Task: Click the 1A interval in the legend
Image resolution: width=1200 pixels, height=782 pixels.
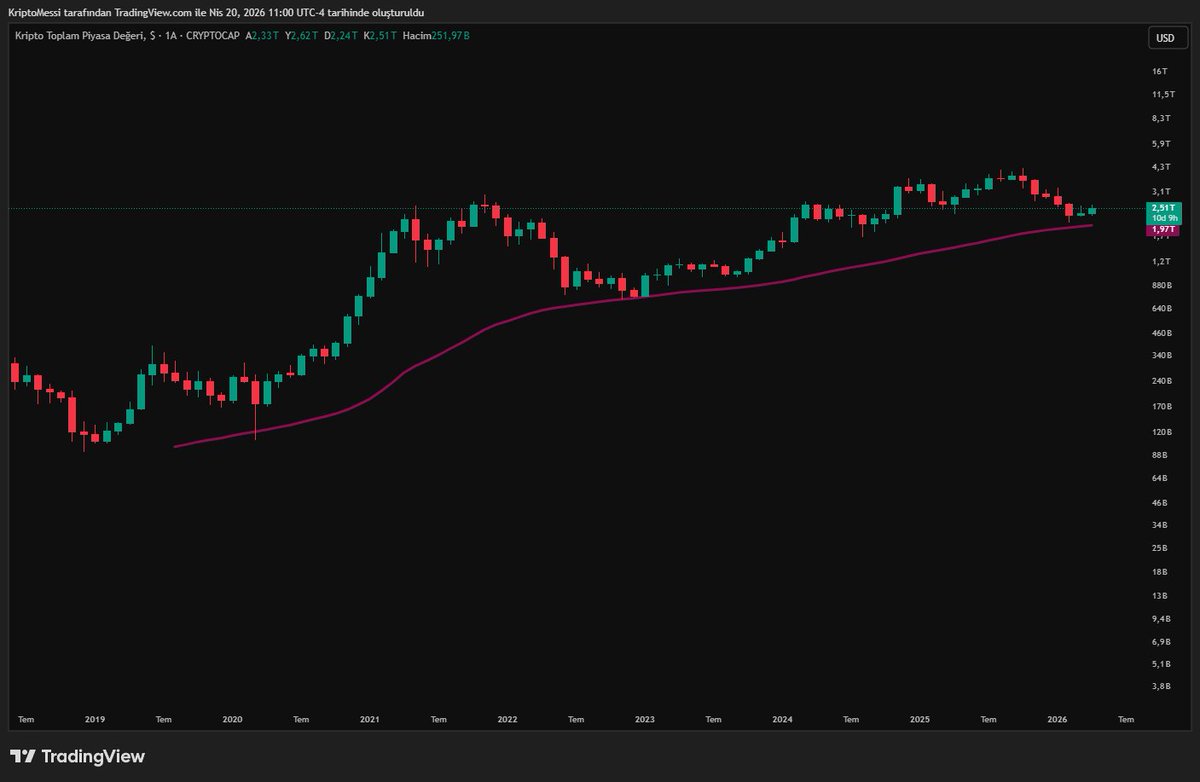Action: pyautogui.click(x=170, y=36)
